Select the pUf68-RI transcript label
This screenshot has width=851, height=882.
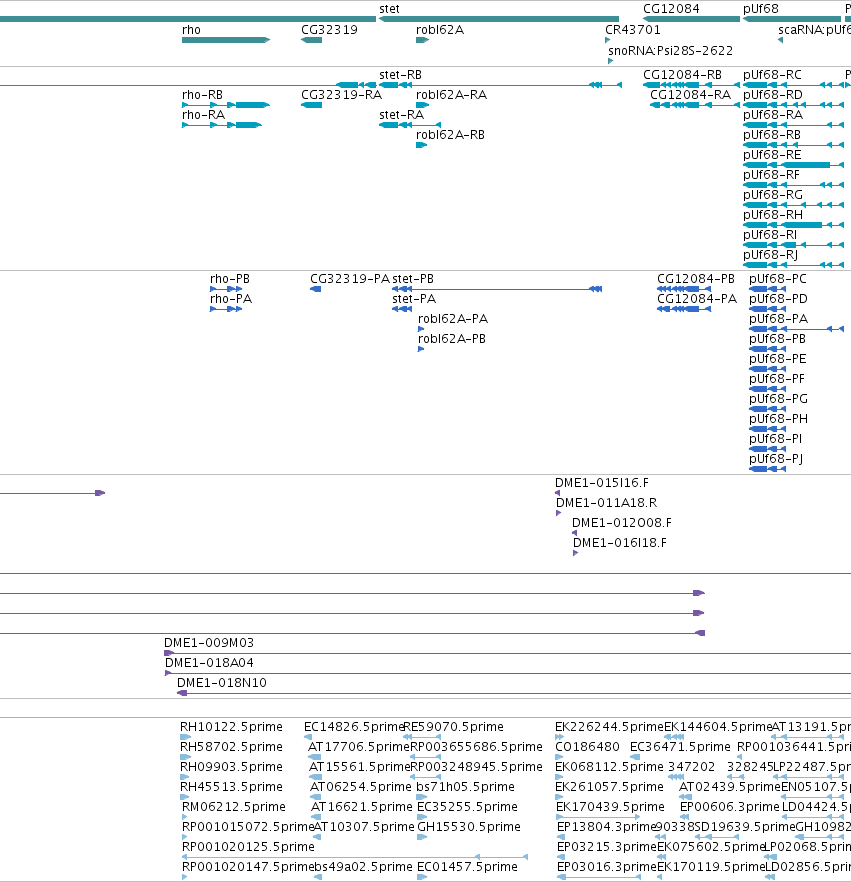point(770,235)
